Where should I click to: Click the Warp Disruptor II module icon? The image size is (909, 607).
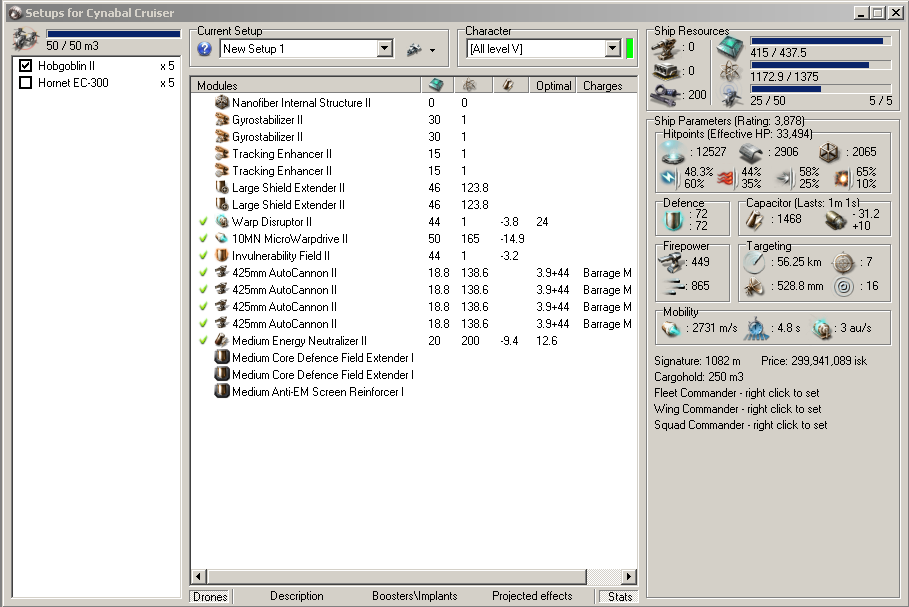[x=221, y=221]
